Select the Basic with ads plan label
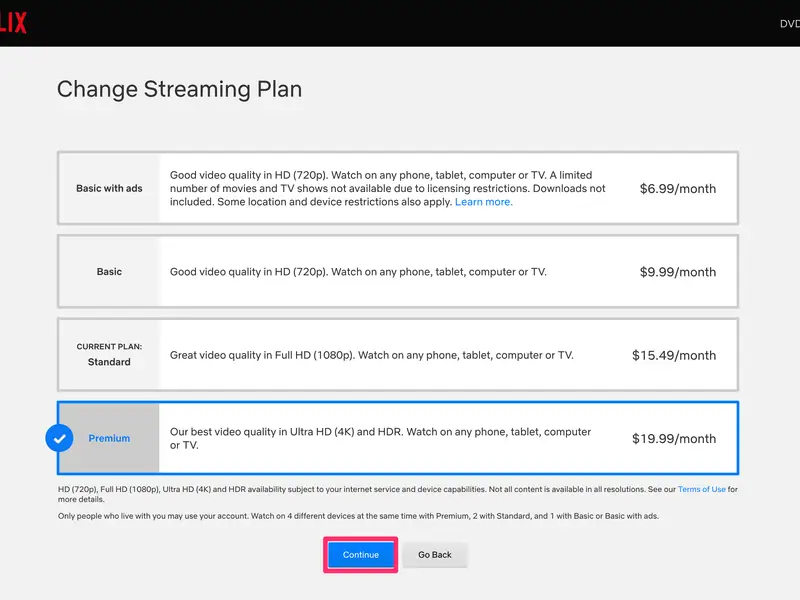The image size is (800, 600). coord(109,188)
